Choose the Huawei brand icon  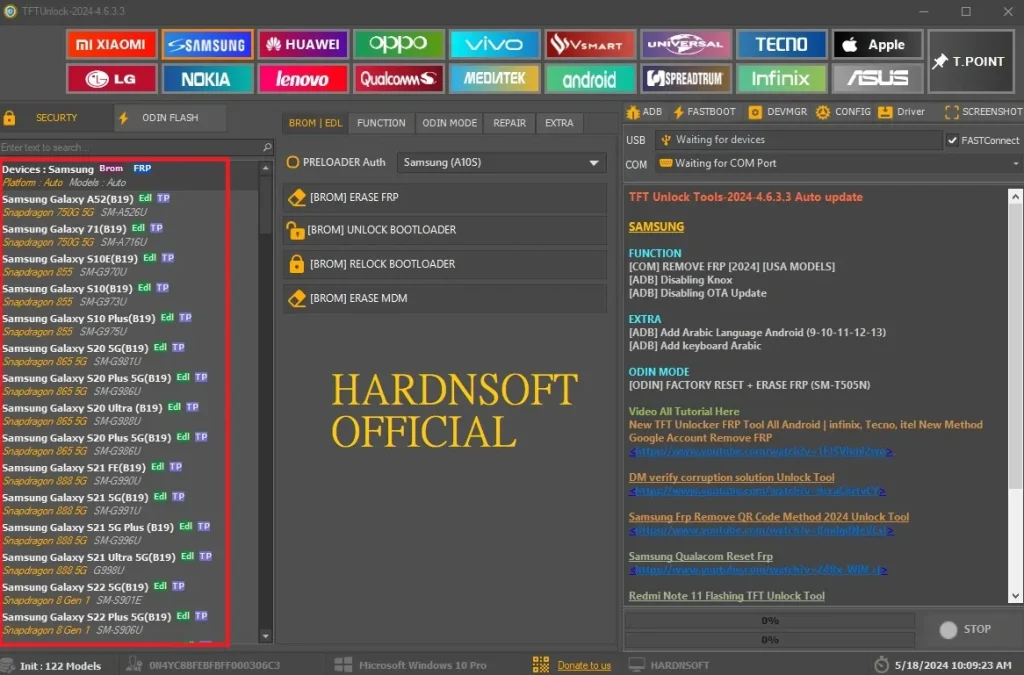click(302, 44)
